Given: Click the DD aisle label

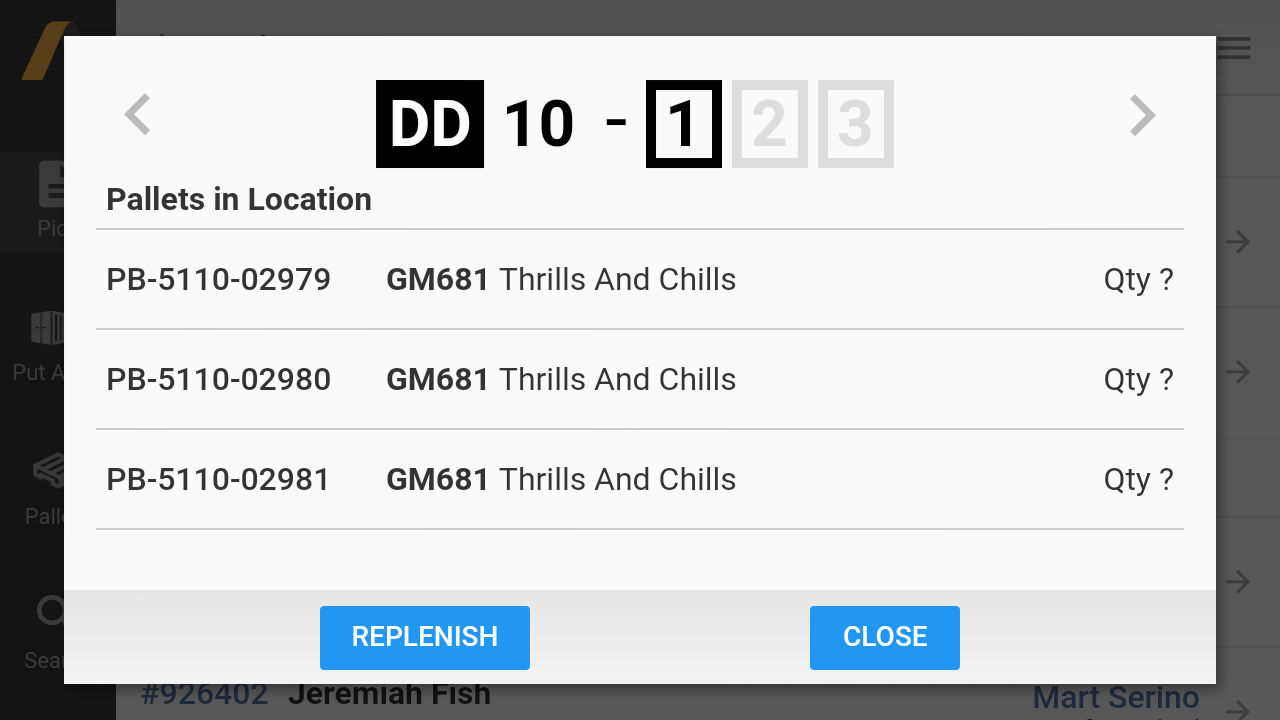Looking at the screenshot, I should click(430, 124).
